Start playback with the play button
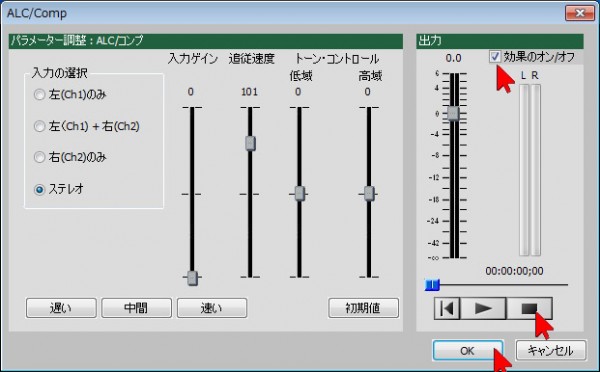The image size is (600, 372). click(483, 308)
